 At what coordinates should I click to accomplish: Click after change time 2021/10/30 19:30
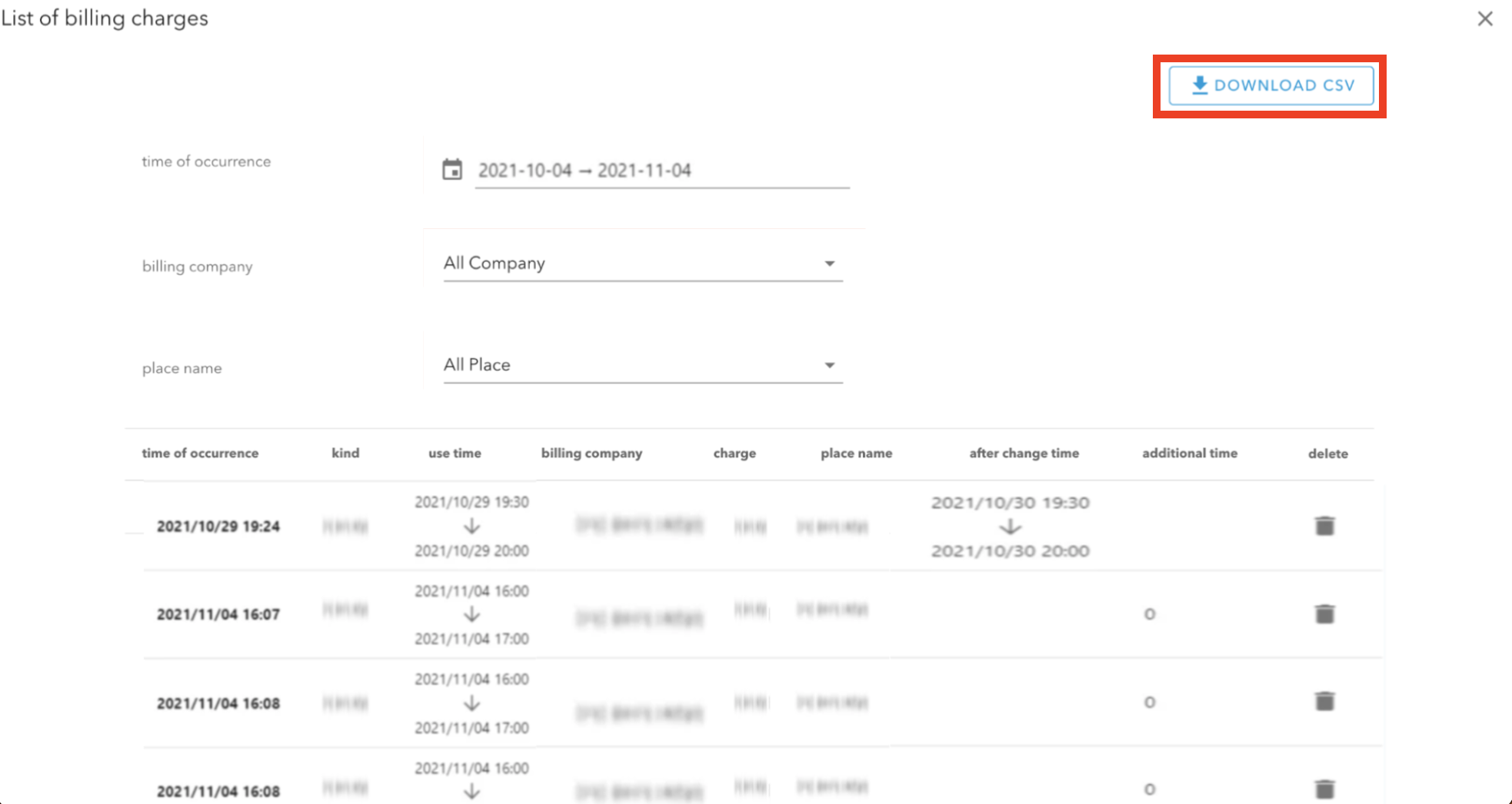1011,503
